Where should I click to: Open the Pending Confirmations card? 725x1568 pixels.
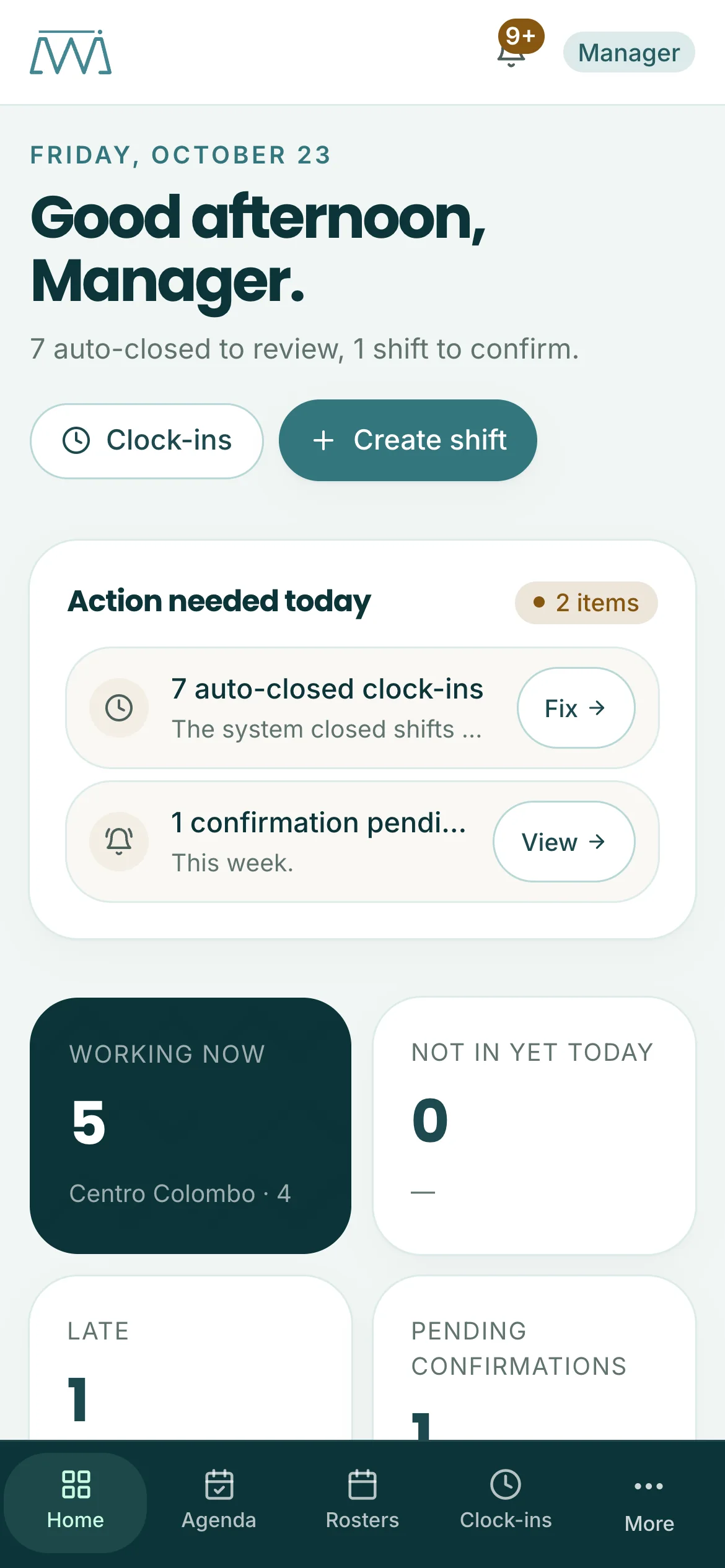tap(534, 1357)
